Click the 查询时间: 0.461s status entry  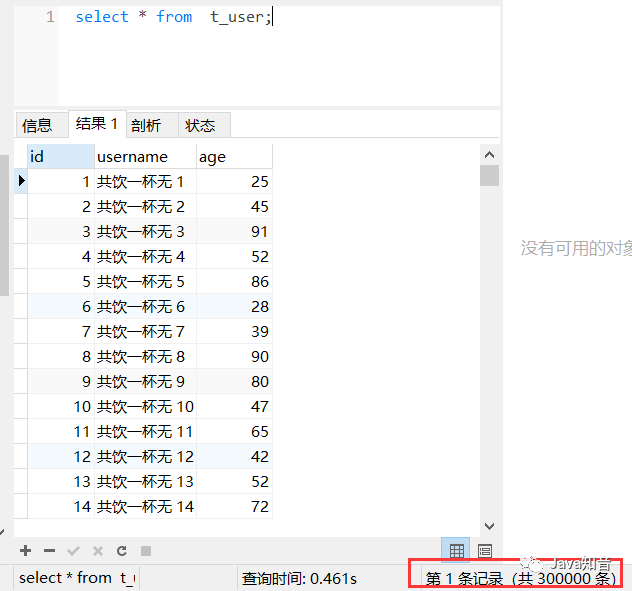[x=299, y=579]
